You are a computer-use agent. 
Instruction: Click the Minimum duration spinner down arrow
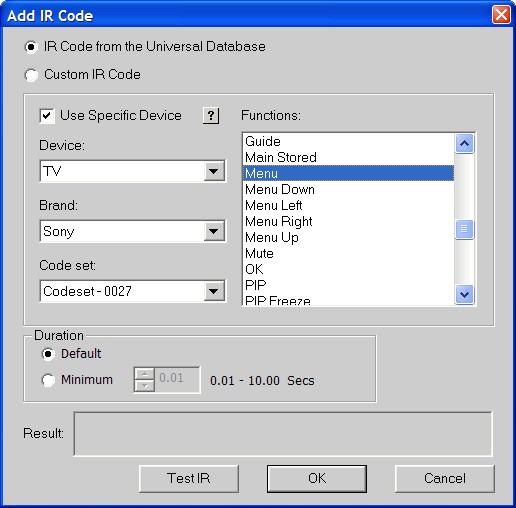click(144, 386)
